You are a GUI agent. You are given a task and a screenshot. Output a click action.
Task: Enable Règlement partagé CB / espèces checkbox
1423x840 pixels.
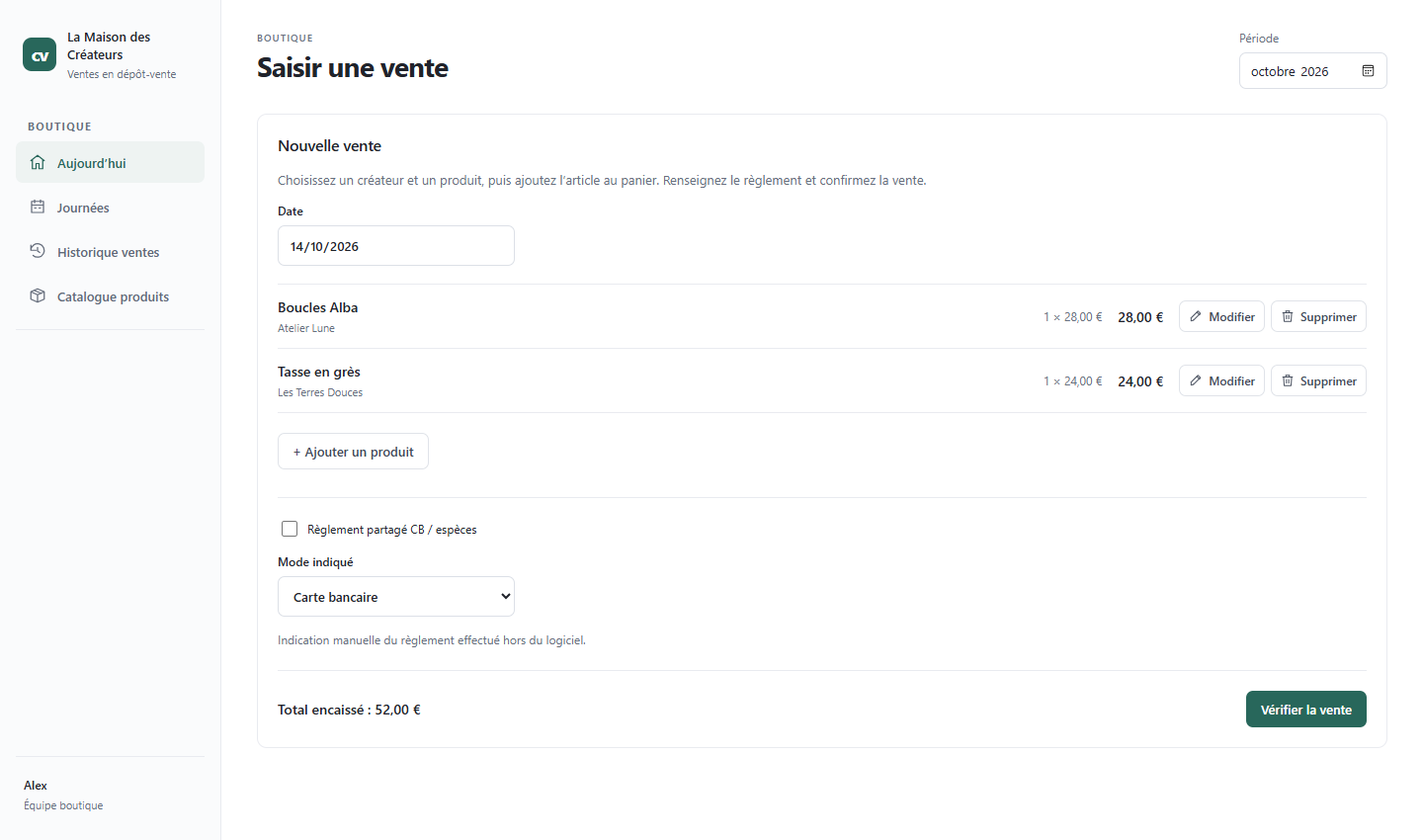[x=290, y=529]
